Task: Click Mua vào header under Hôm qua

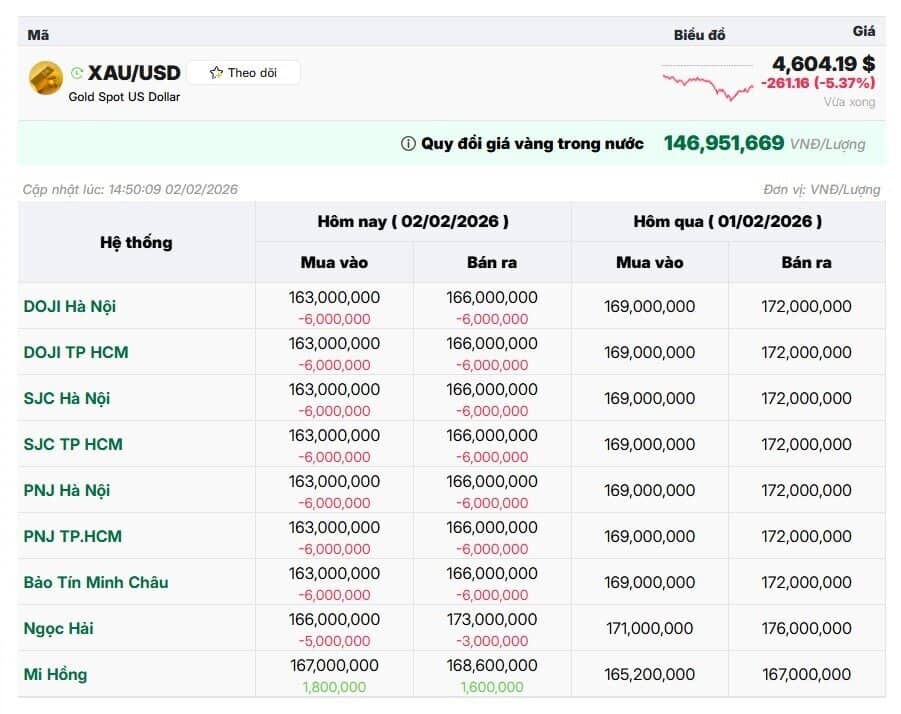Action: [x=649, y=263]
